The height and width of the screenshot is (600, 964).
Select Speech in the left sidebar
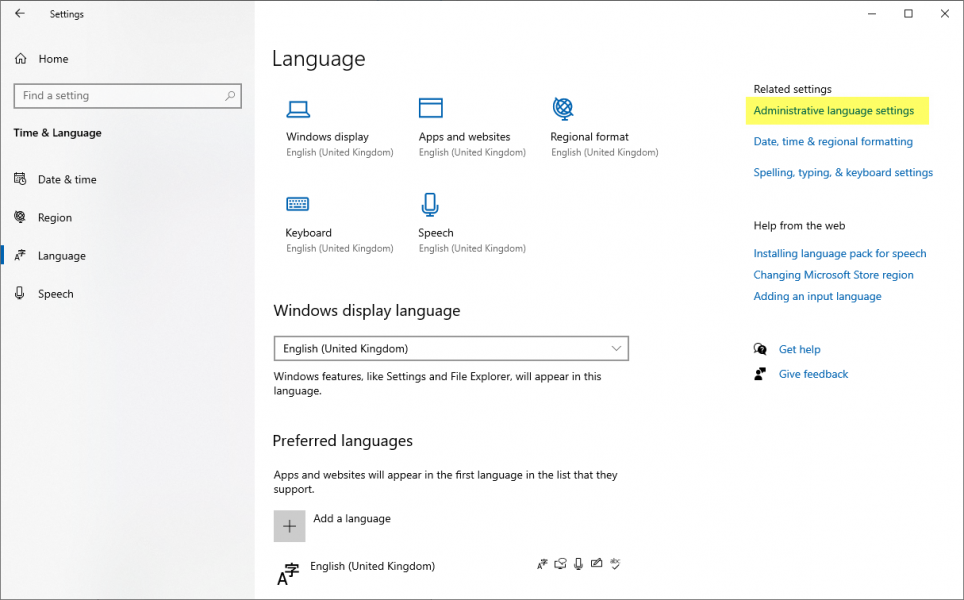point(55,294)
